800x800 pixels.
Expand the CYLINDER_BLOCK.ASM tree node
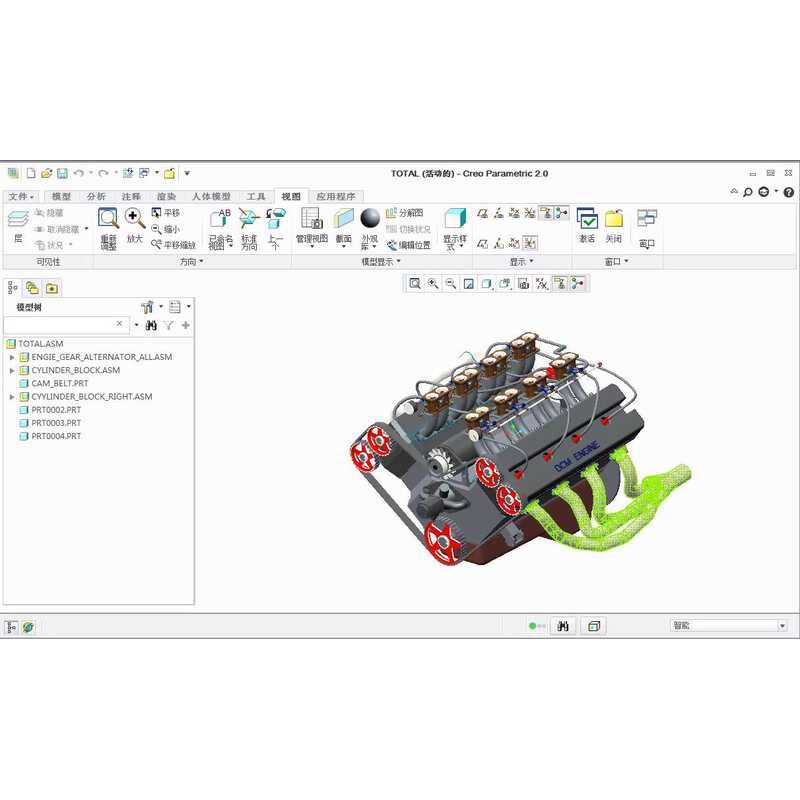click(x=12, y=370)
